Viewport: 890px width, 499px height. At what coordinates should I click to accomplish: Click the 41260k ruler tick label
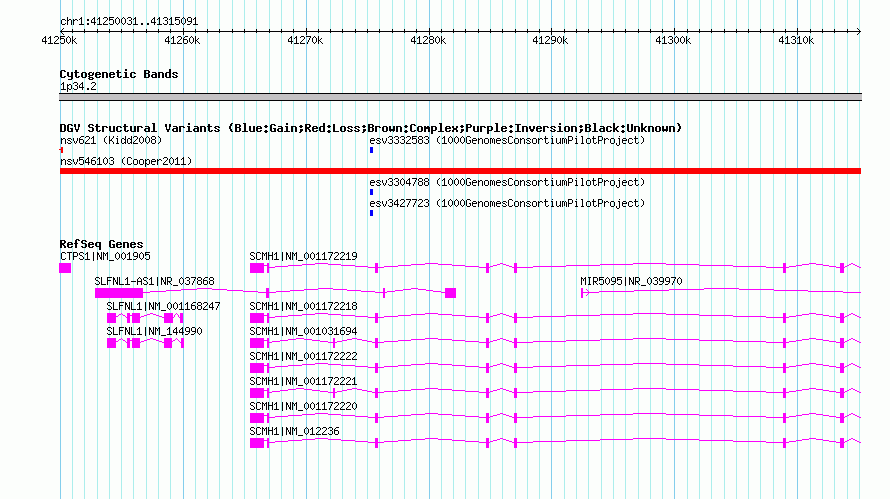[182, 40]
